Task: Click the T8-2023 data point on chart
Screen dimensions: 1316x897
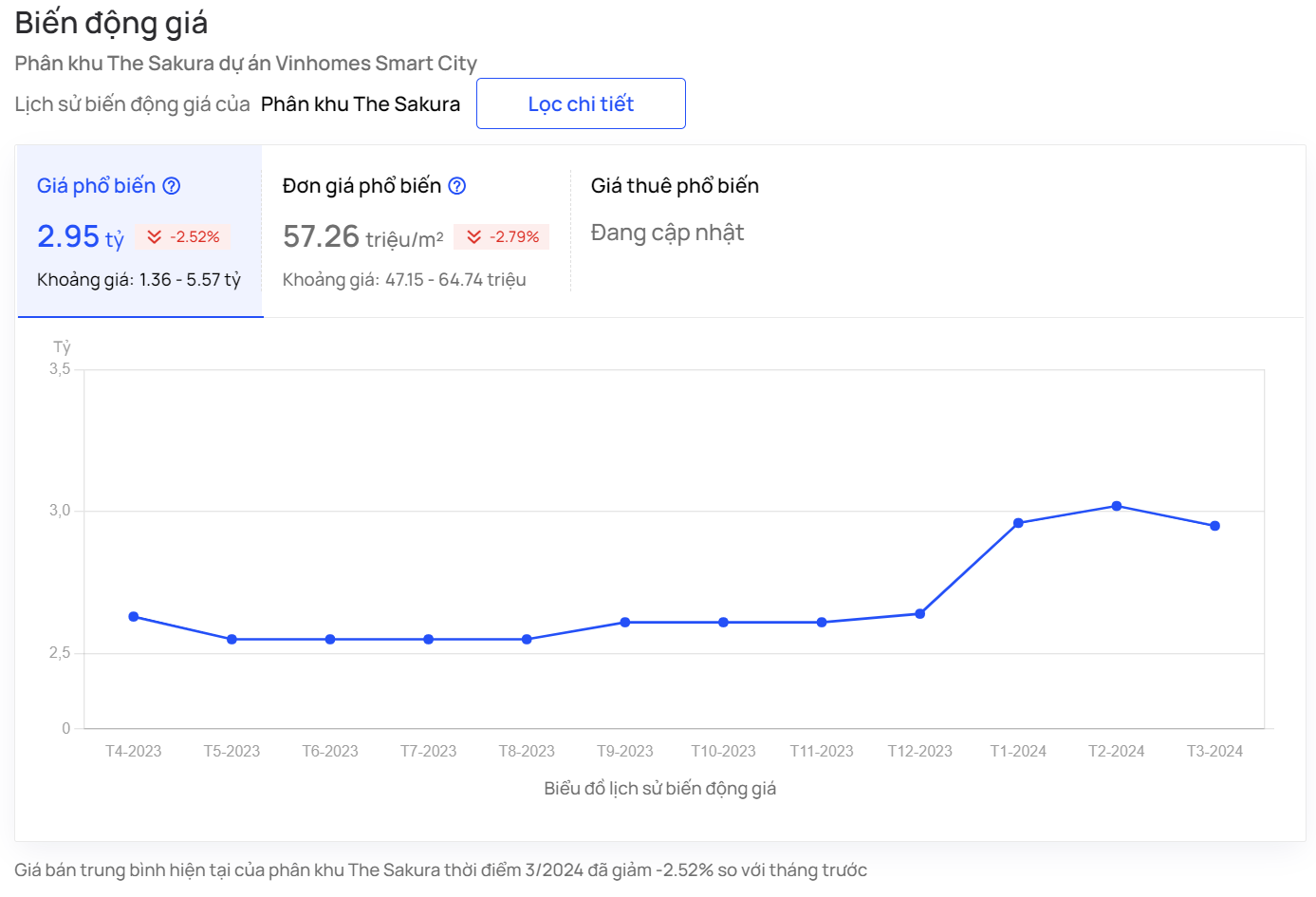Action: tap(527, 640)
